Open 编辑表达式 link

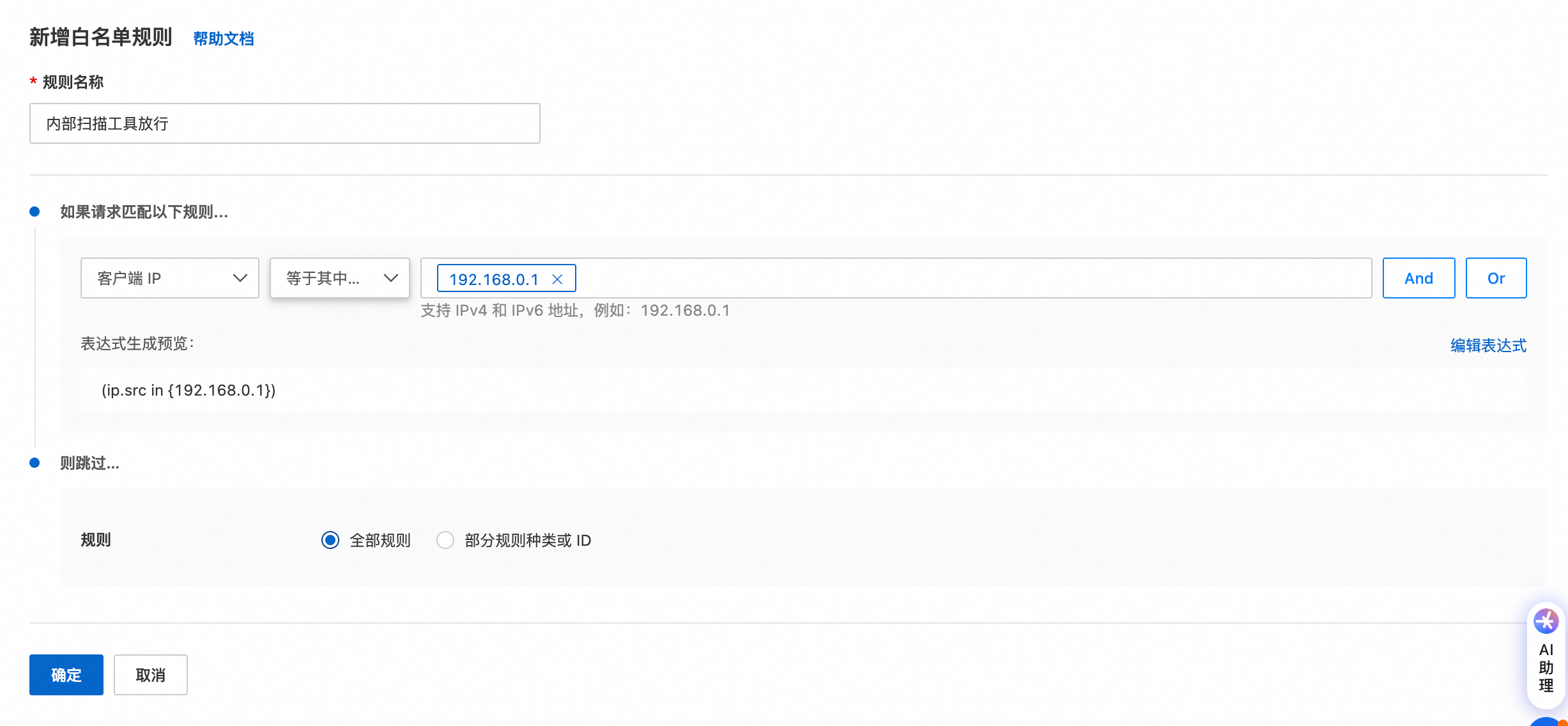pos(1488,346)
